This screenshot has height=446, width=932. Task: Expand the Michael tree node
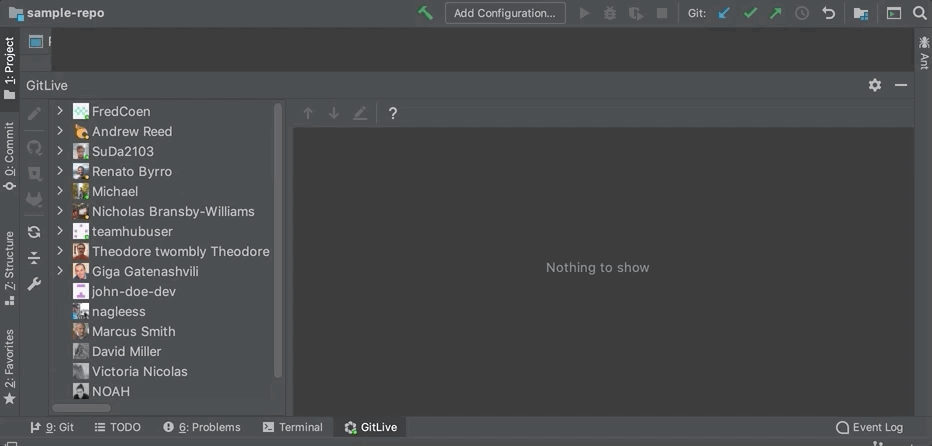(60, 191)
